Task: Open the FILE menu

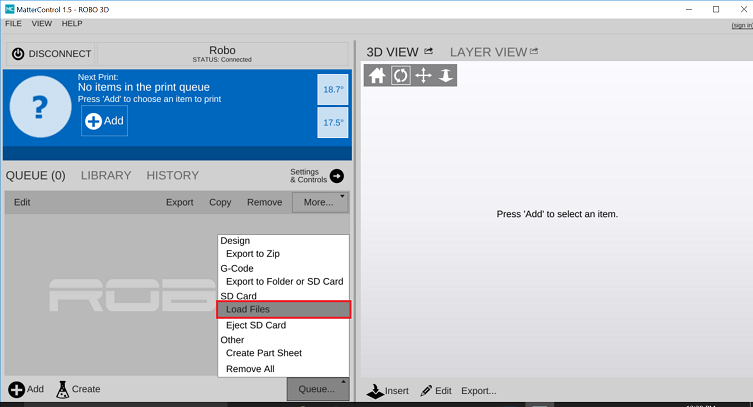Action: coord(13,24)
